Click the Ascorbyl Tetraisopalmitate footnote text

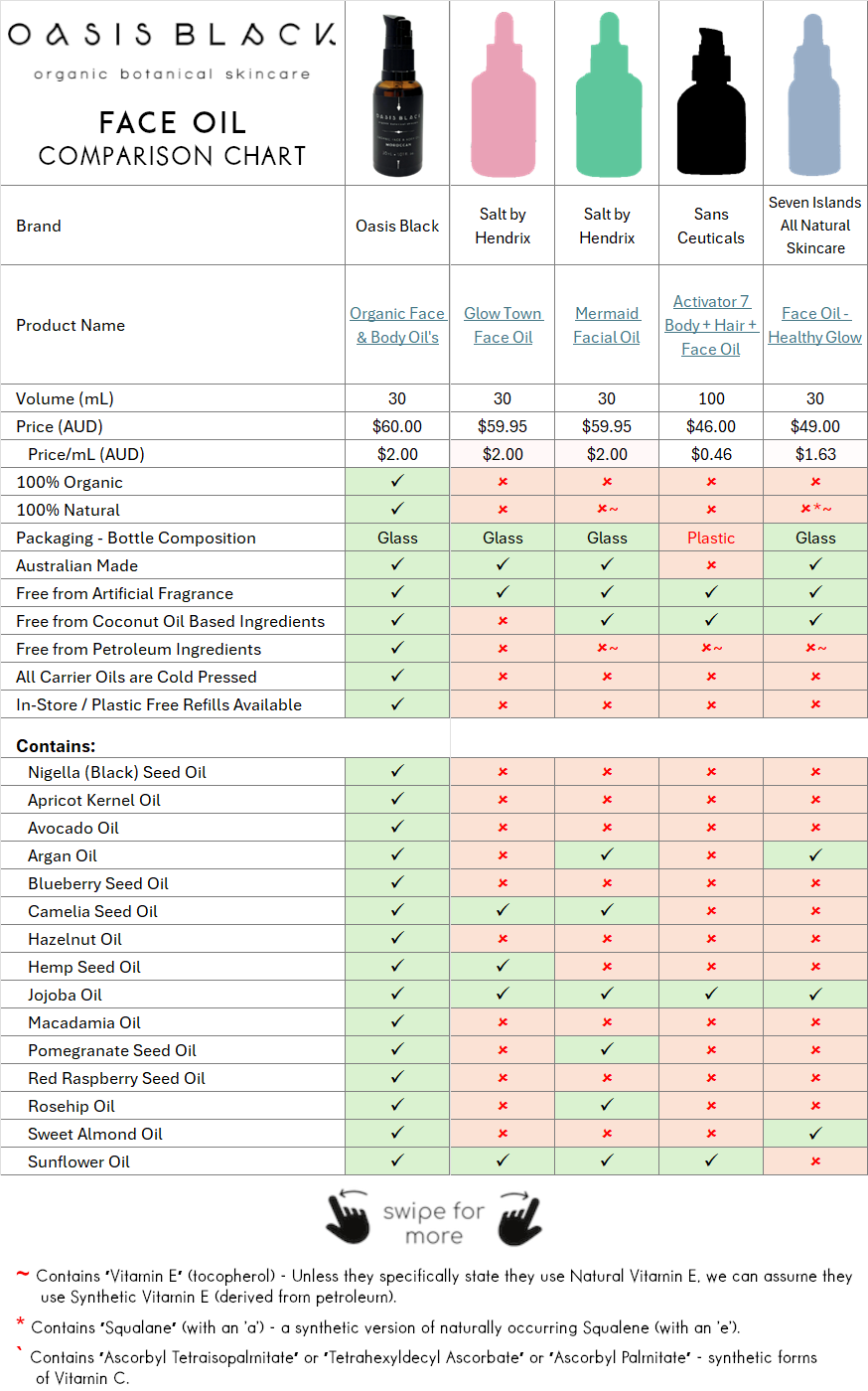(x=424, y=1367)
